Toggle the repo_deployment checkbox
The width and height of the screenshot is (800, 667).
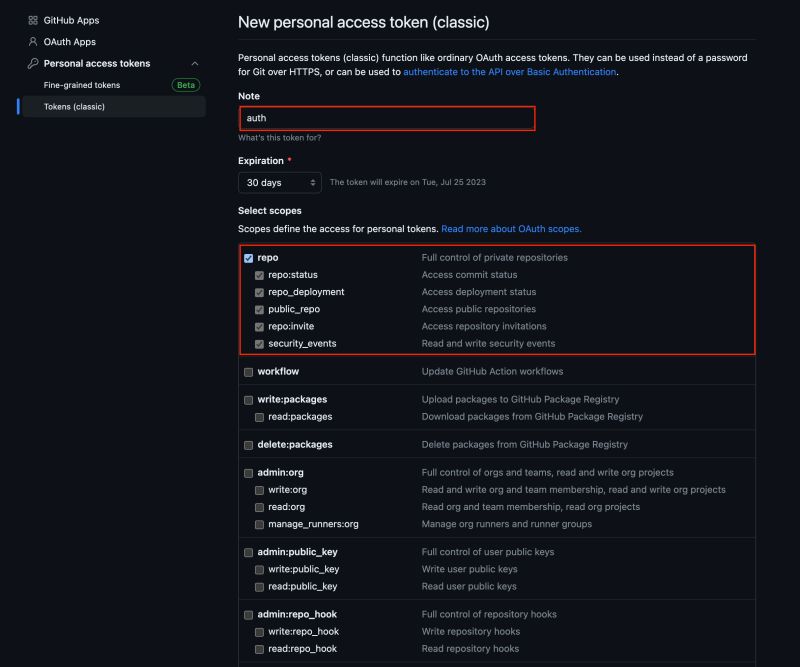click(259, 292)
